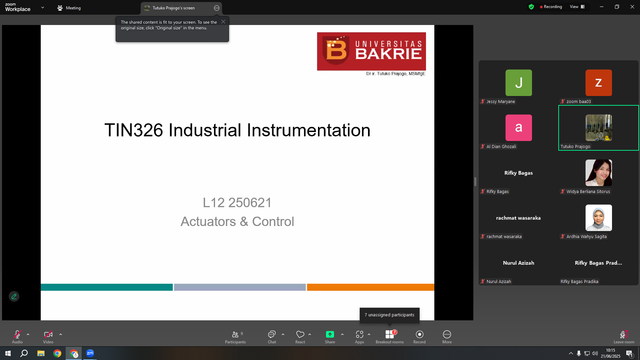Viewport: 640px width, 360px height.
Task: Open the More options menu
Action: tap(447, 336)
